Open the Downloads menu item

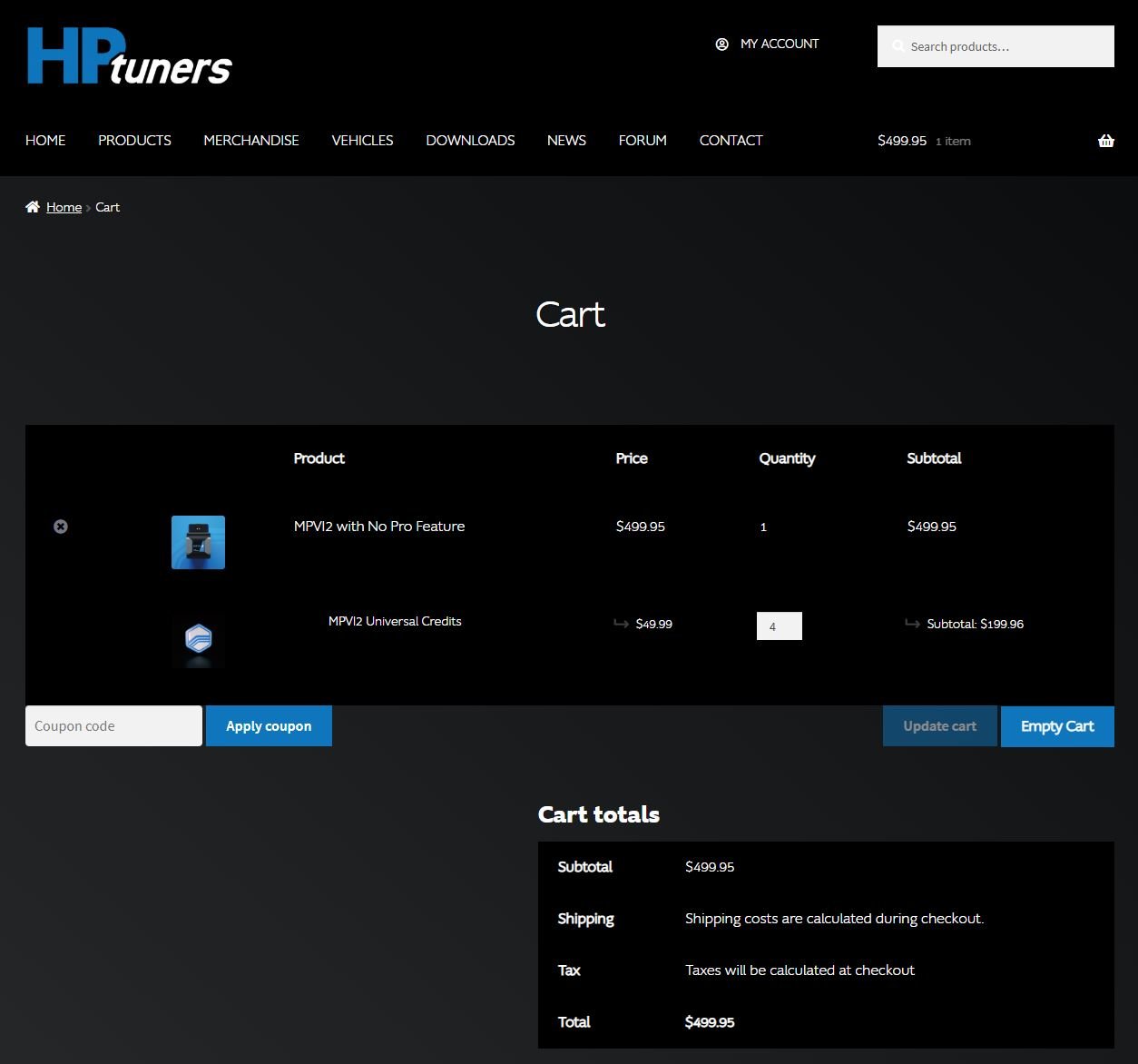point(470,141)
